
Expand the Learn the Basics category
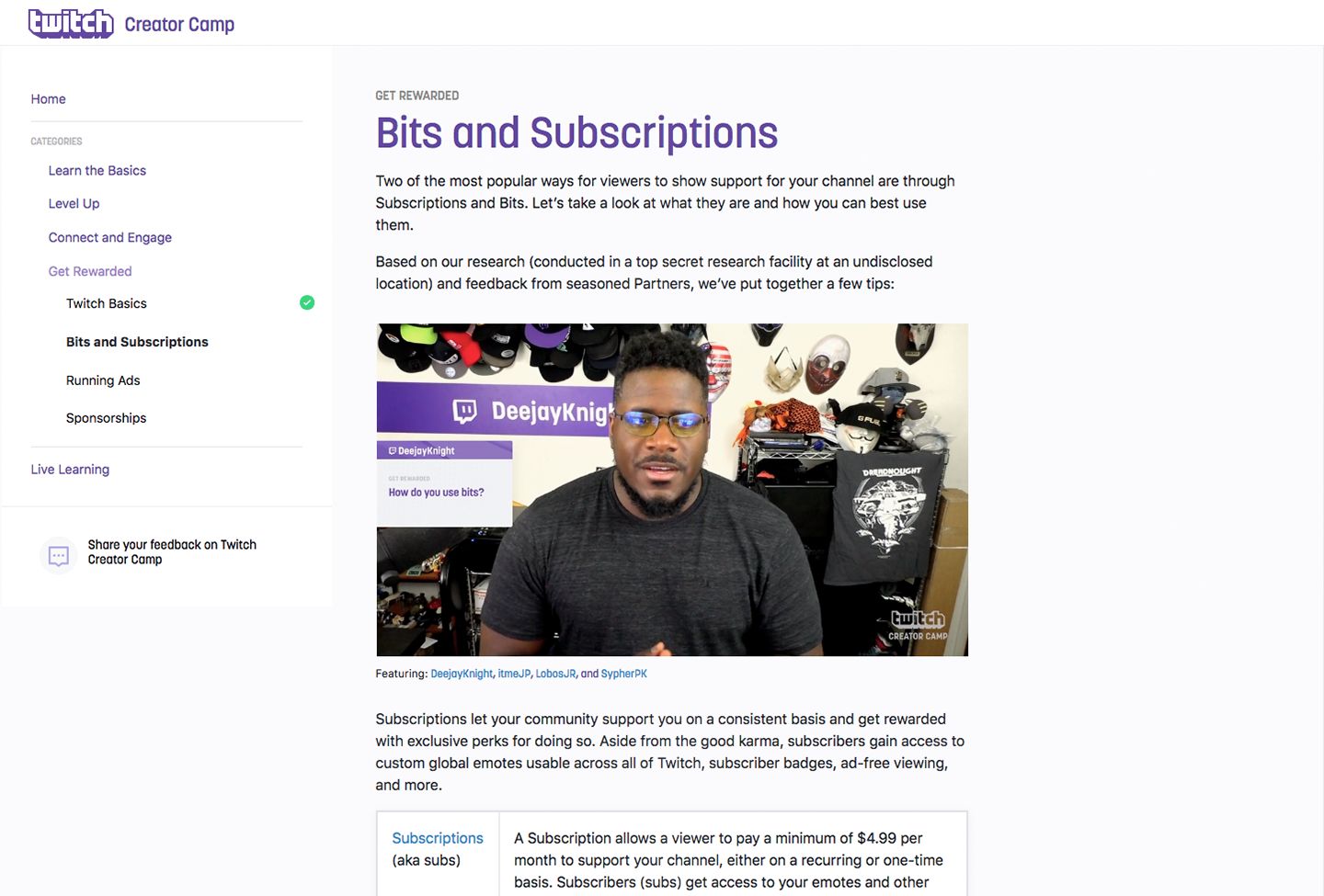coord(97,171)
